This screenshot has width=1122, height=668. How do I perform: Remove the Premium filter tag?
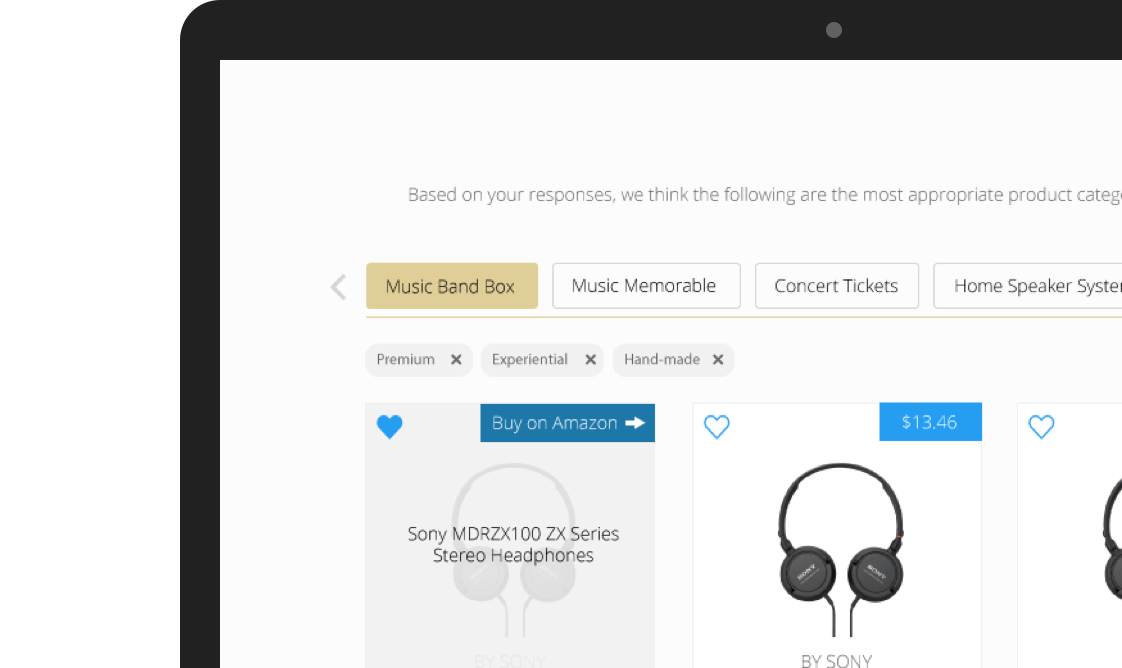(456, 360)
